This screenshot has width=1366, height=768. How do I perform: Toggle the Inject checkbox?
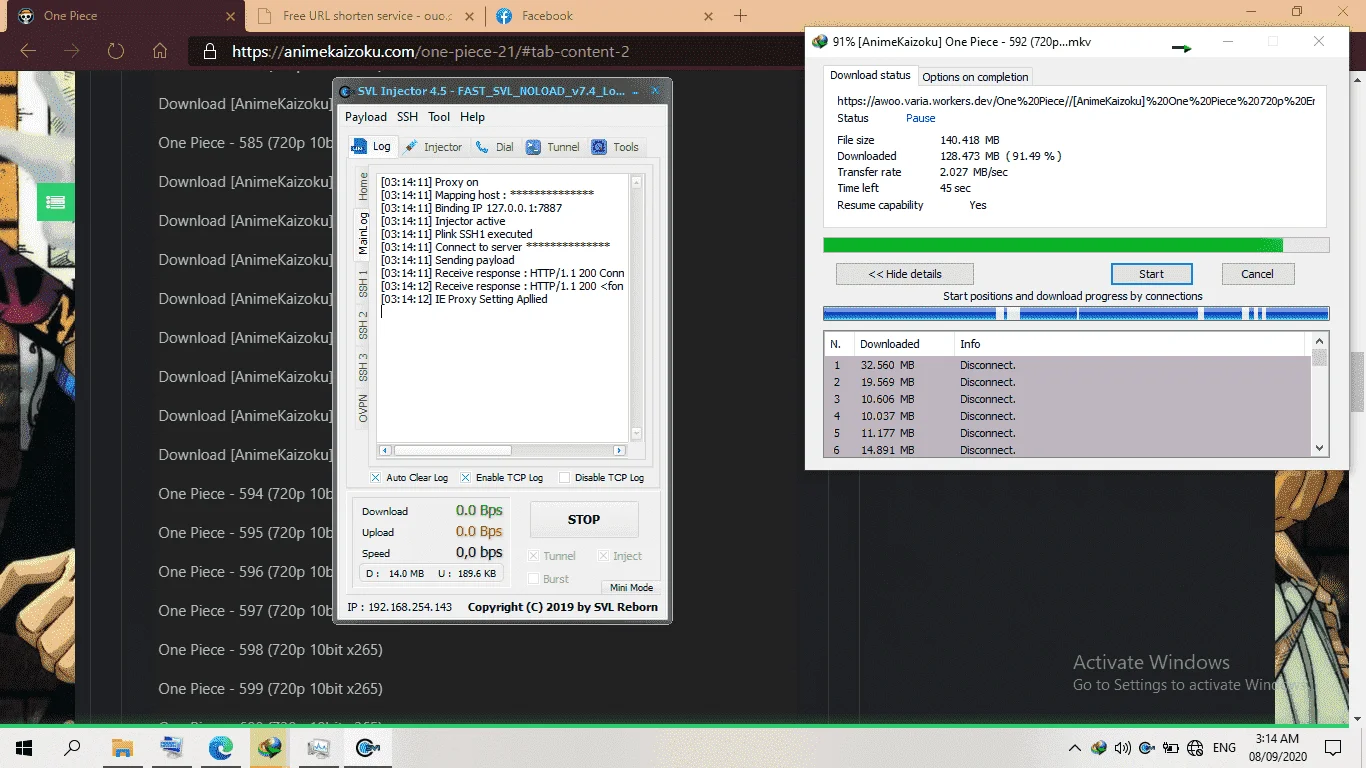click(603, 556)
